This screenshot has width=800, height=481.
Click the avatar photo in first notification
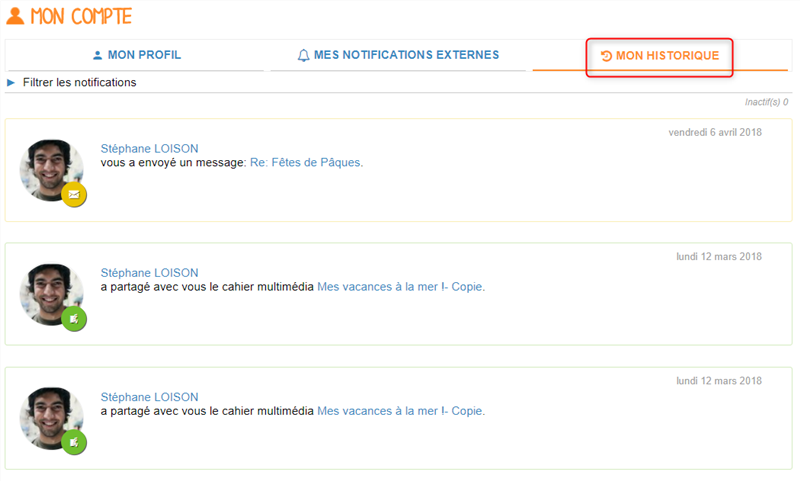[51, 170]
